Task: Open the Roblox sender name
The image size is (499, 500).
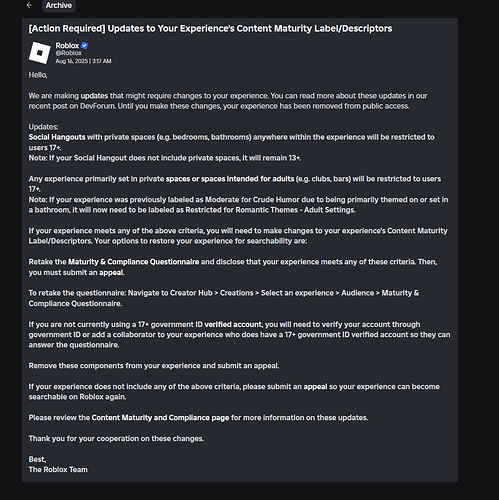Action: (x=67, y=46)
